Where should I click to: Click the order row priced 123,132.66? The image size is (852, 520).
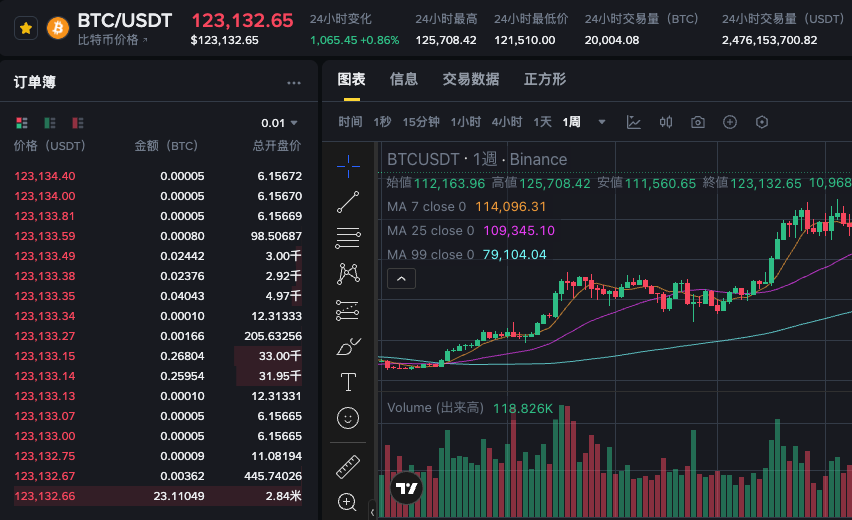(158, 496)
